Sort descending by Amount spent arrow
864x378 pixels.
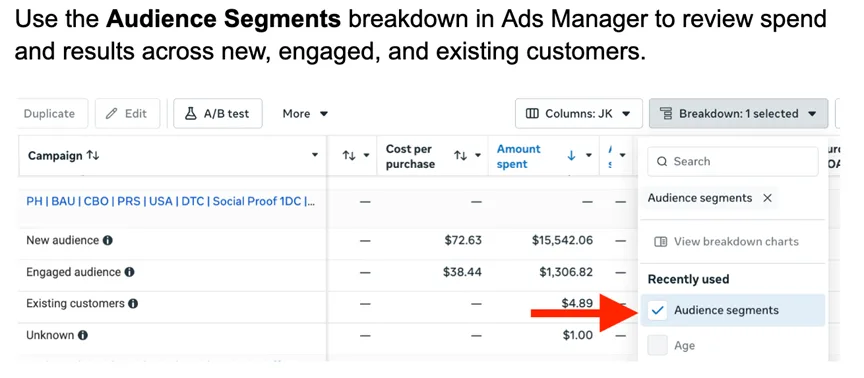click(x=571, y=156)
